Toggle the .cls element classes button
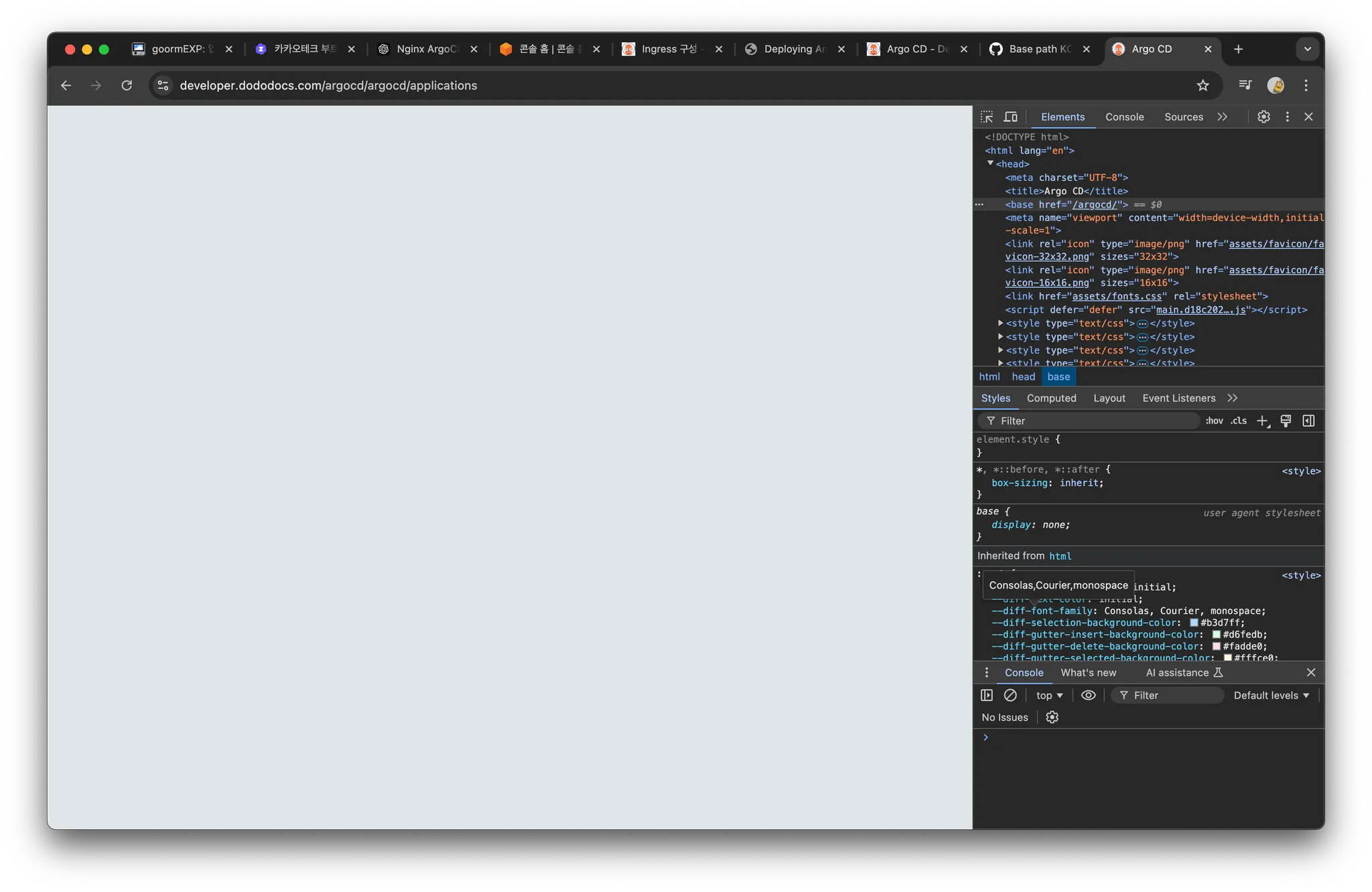Viewport: 1372px width, 892px height. 1239,421
